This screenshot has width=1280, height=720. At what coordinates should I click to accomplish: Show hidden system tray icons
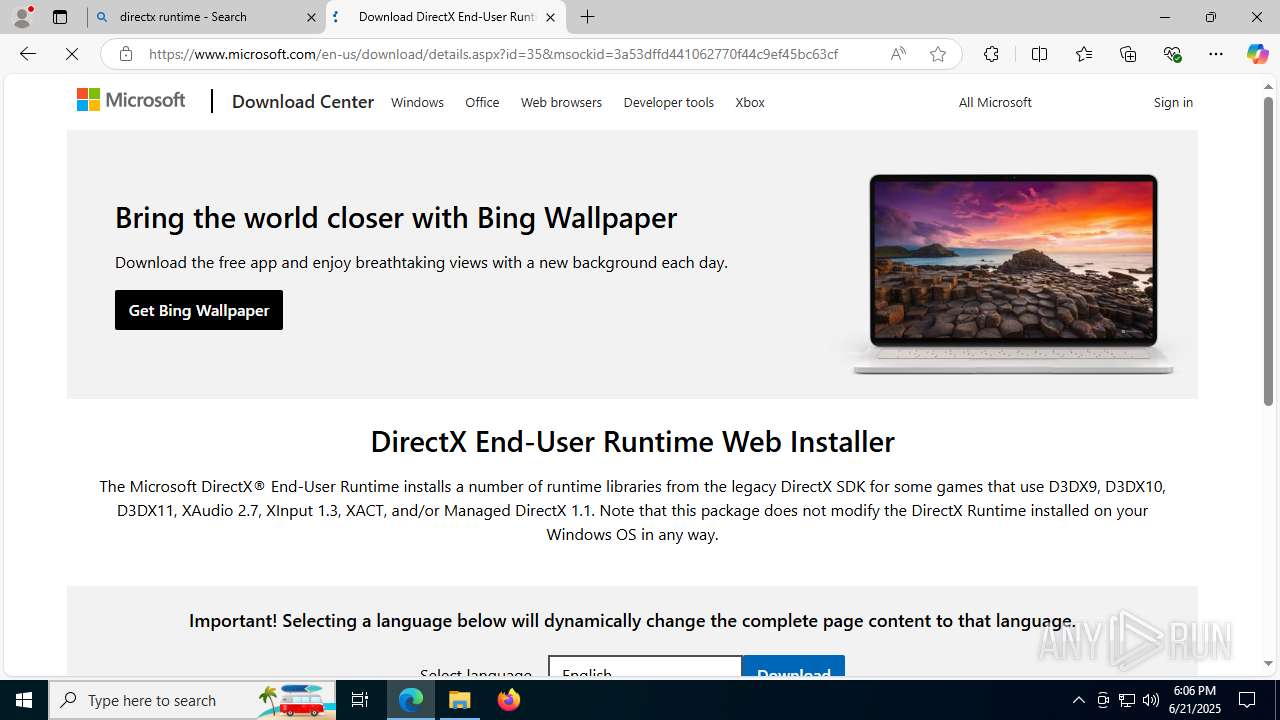click(x=1078, y=700)
